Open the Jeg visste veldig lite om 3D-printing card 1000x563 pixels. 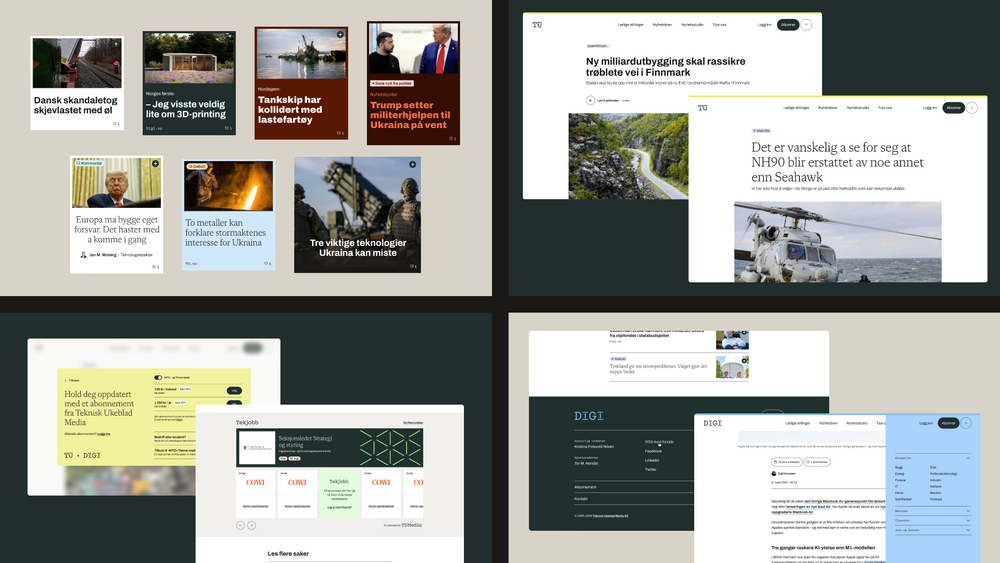[189, 83]
